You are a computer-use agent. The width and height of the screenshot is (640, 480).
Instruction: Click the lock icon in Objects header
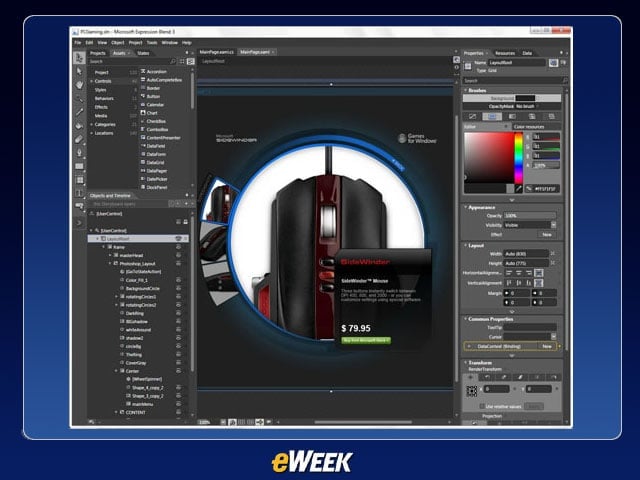[185, 222]
